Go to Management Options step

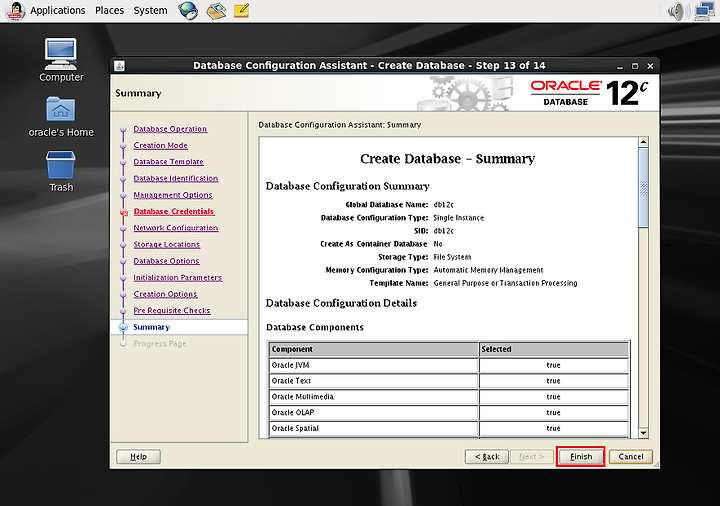[x=173, y=195]
